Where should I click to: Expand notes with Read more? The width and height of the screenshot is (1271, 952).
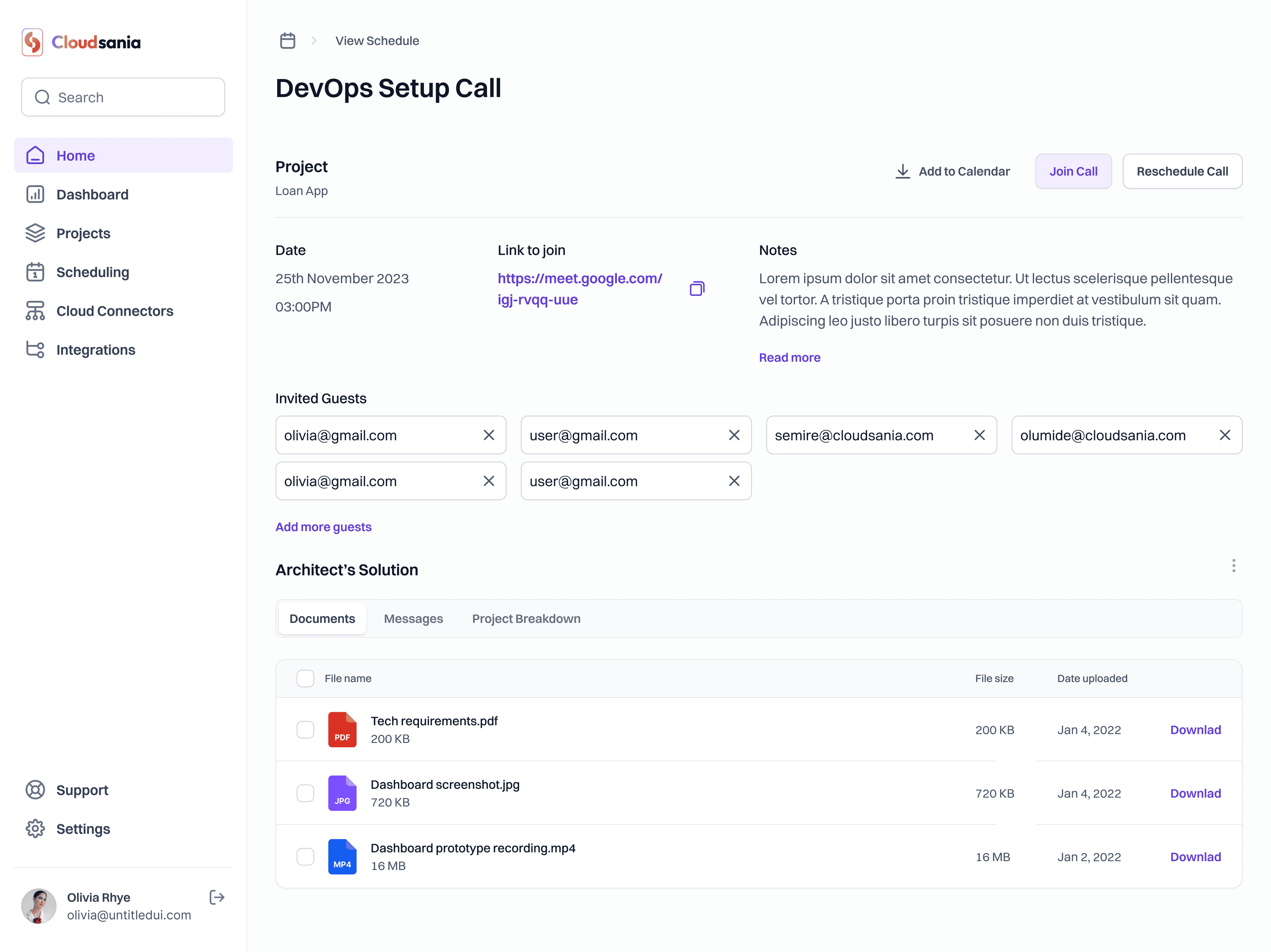(x=789, y=357)
